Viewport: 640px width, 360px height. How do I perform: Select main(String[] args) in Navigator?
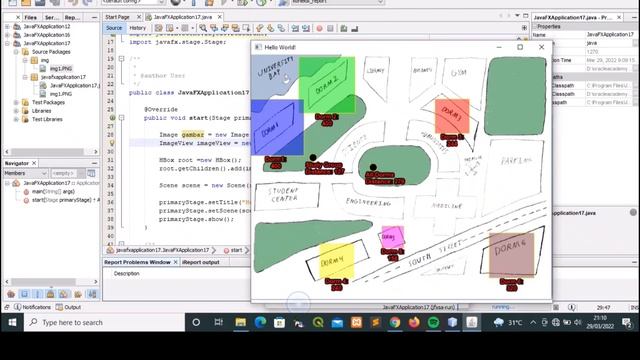point(53,191)
